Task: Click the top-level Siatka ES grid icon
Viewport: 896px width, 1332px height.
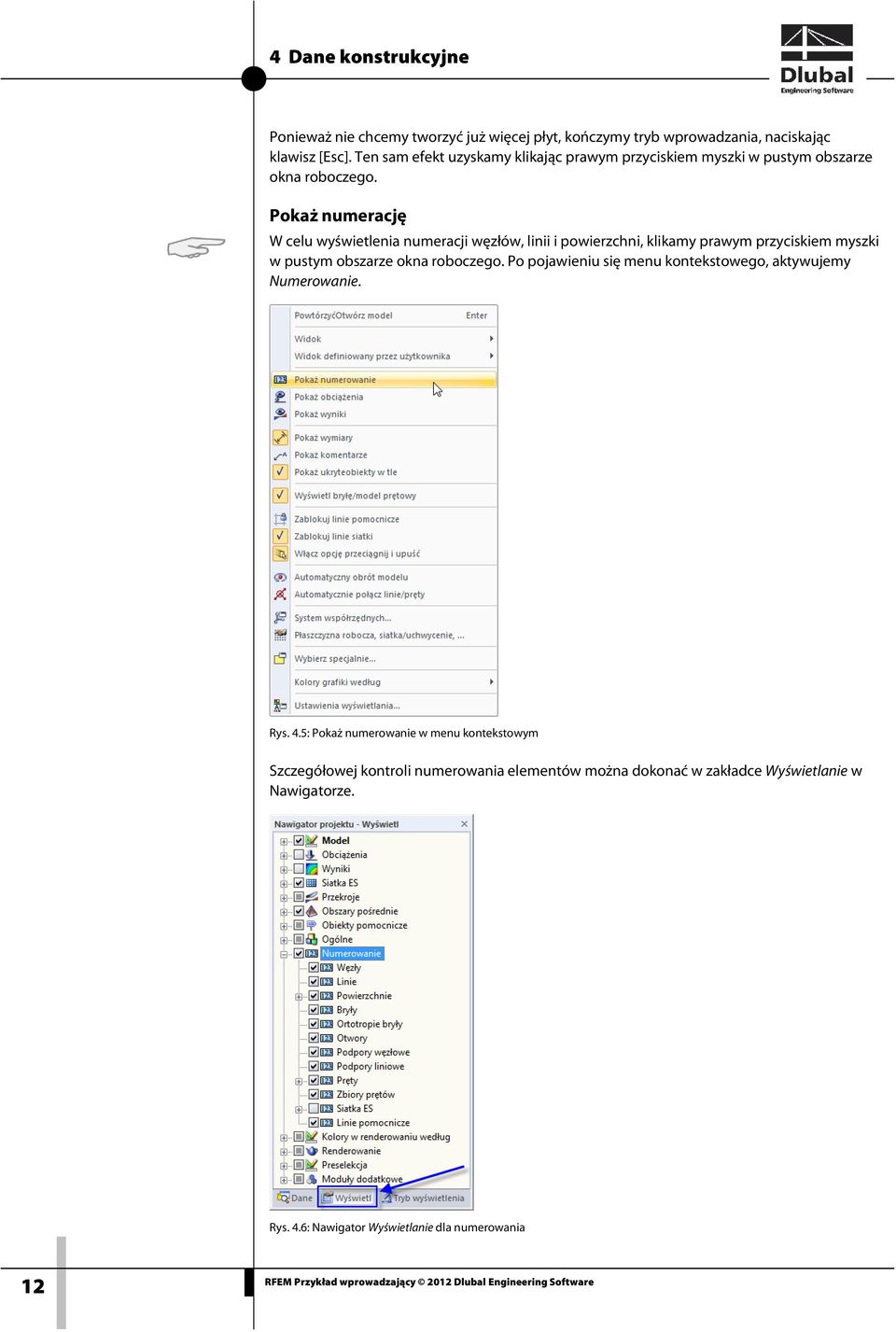Action: pyautogui.click(x=312, y=883)
